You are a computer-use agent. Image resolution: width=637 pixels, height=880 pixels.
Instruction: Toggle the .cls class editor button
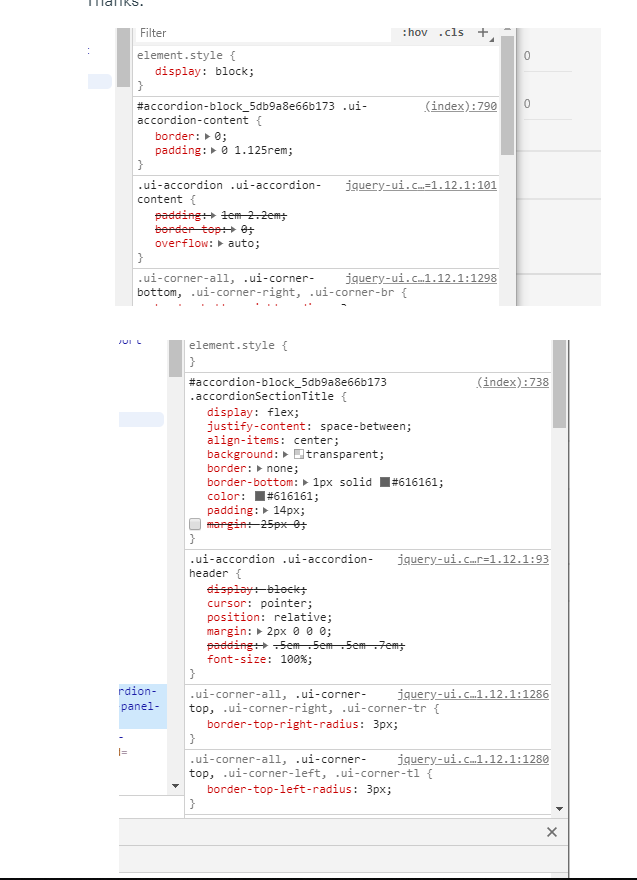tap(451, 33)
